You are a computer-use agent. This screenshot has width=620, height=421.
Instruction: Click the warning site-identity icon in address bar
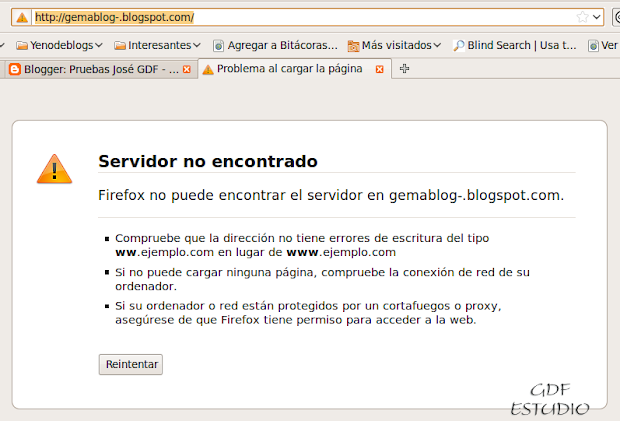click(x=22, y=17)
